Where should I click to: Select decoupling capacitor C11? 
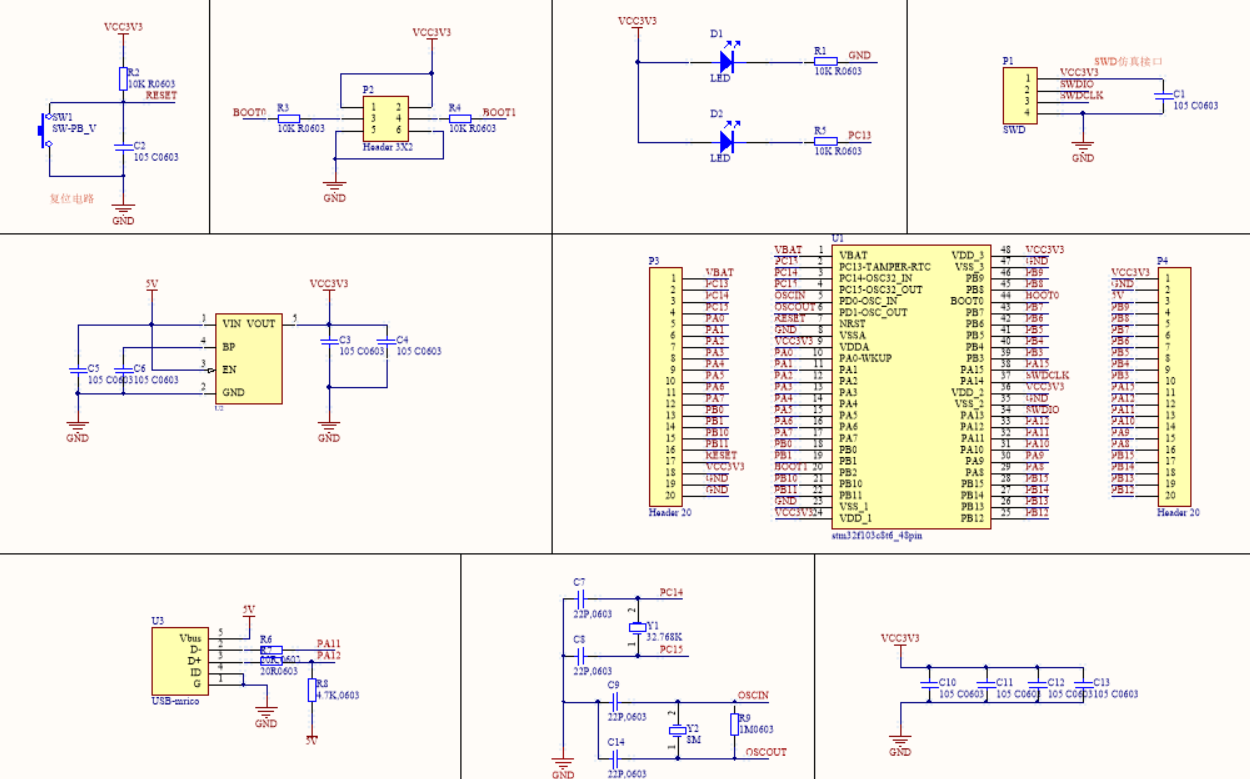(985, 685)
